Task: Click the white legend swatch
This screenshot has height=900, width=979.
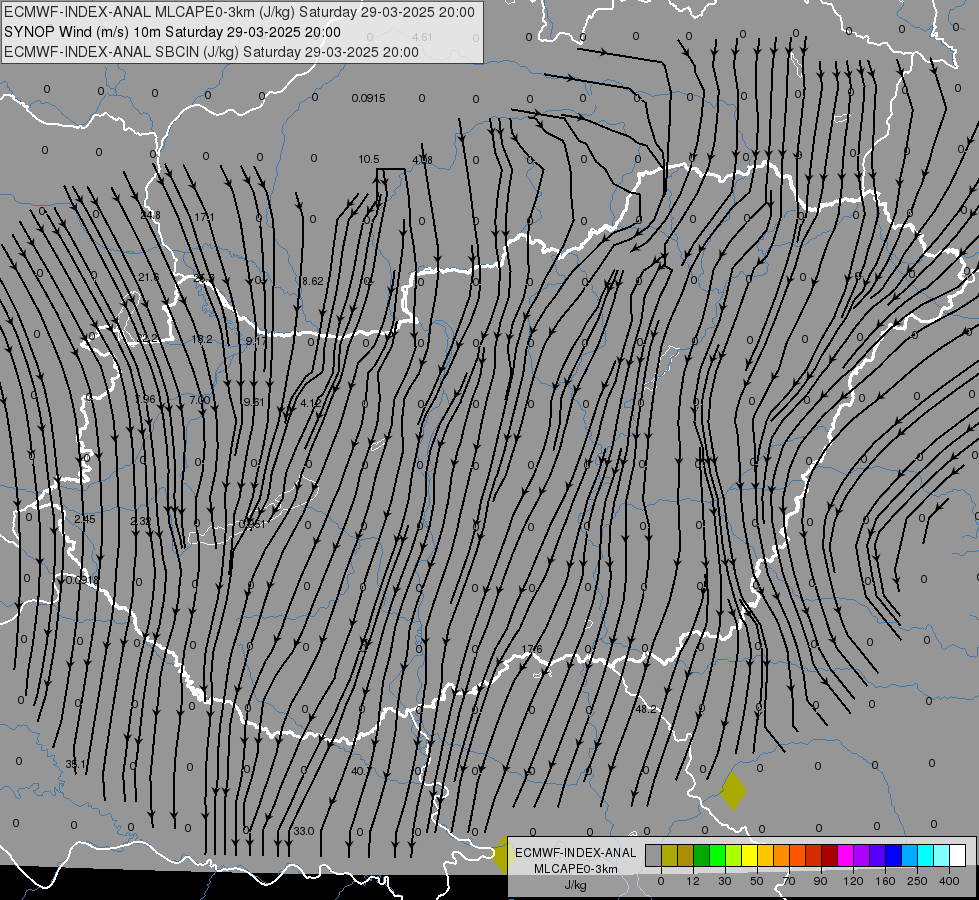Action: 957,855
